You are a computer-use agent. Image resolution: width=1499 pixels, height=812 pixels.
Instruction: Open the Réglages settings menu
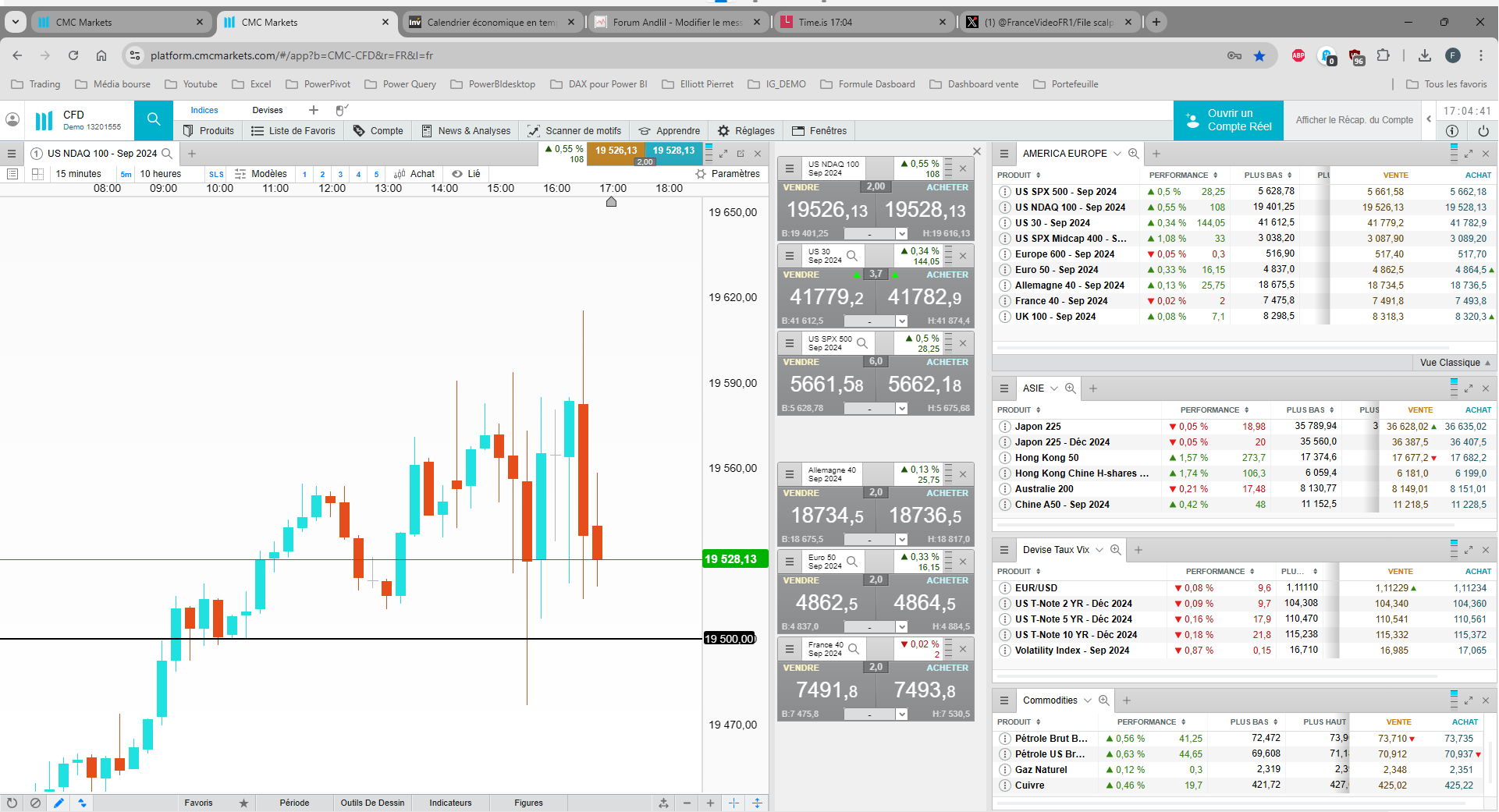point(746,131)
